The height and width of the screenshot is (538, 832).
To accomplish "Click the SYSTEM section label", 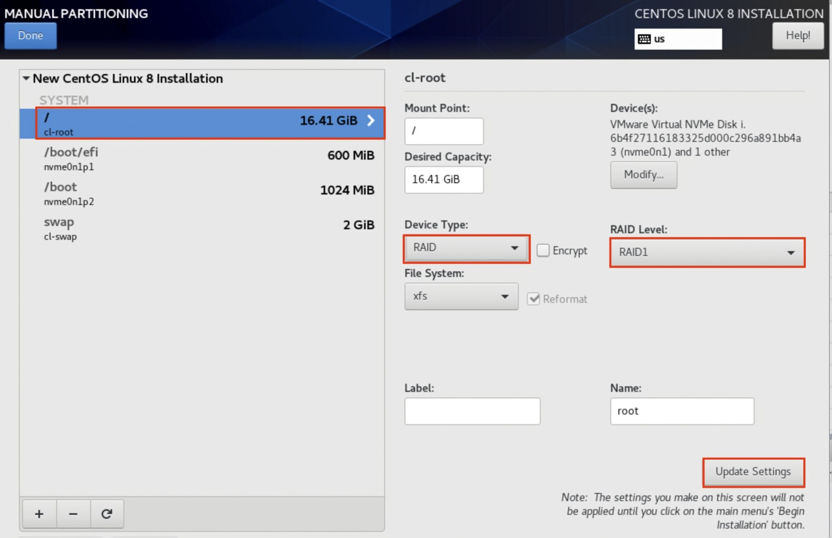I will [x=64, y=100].
